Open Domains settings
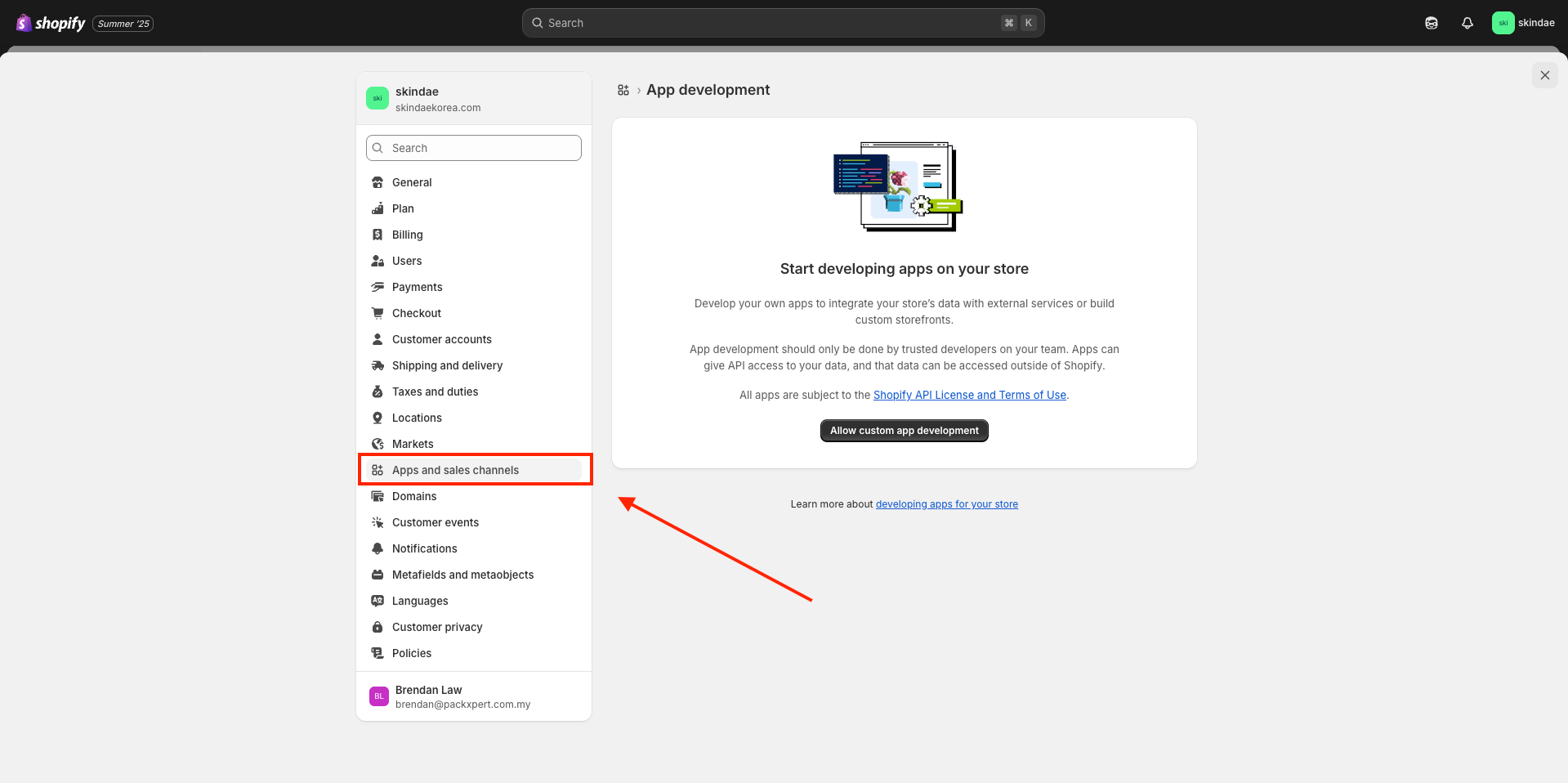Screen dimensions: 1568x783 tap(474, 496)
